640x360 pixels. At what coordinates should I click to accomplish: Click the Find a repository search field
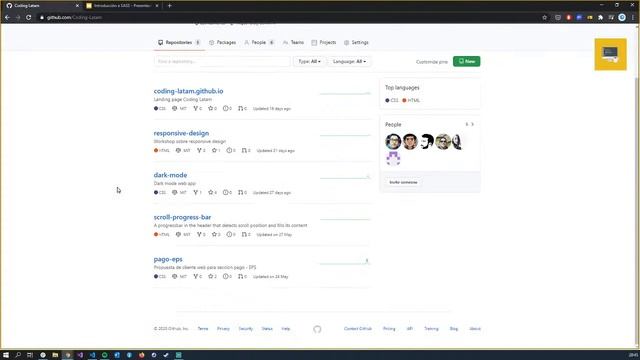click(x=222, y=62)
